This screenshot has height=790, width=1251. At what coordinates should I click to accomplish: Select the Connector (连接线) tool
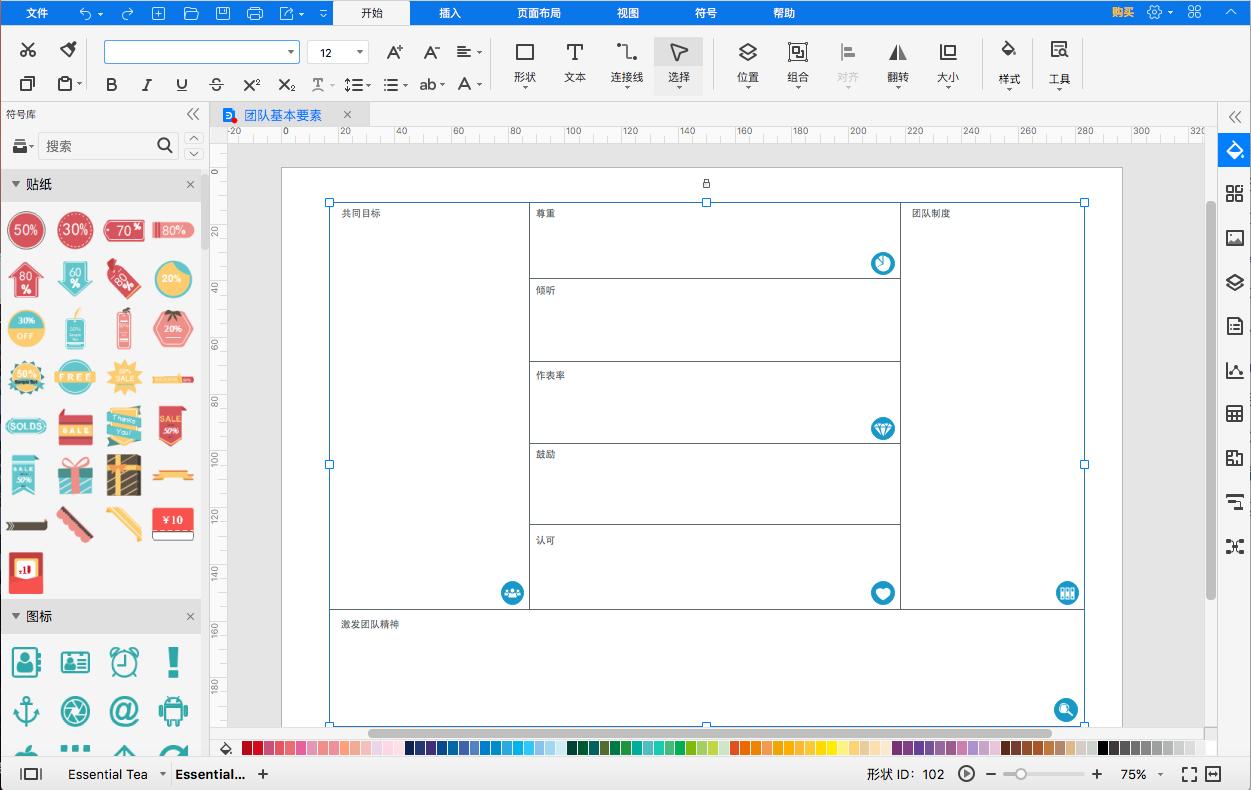click(x=627, y=62)
